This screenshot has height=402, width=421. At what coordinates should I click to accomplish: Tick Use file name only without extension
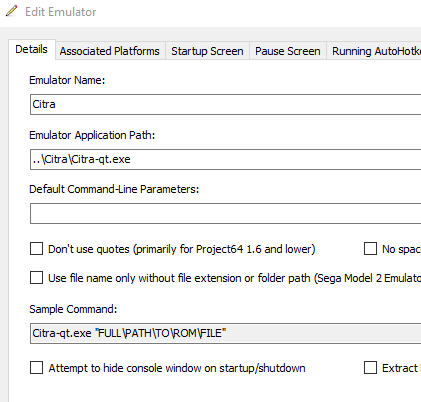coord(36,277)
